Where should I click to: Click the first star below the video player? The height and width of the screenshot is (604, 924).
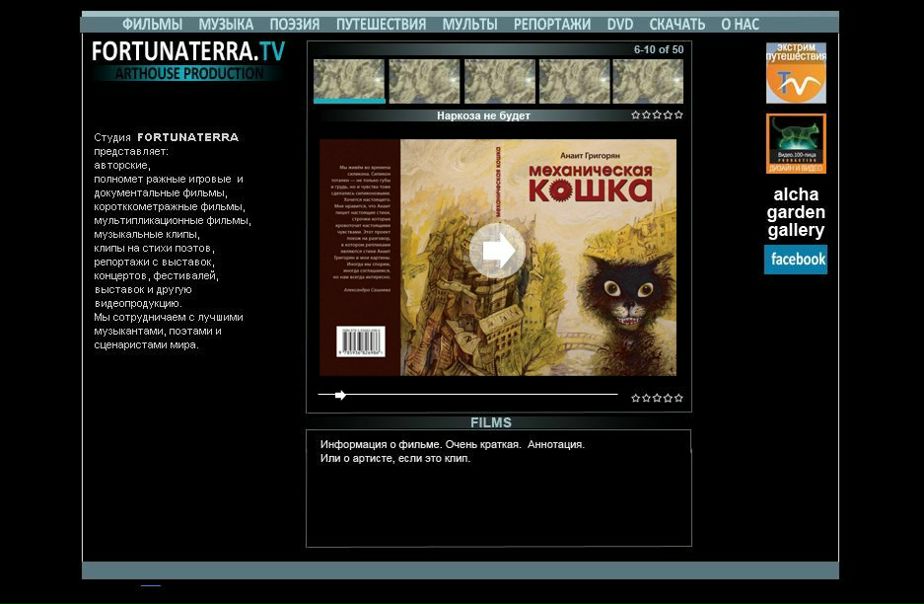(x=636, y=398)
